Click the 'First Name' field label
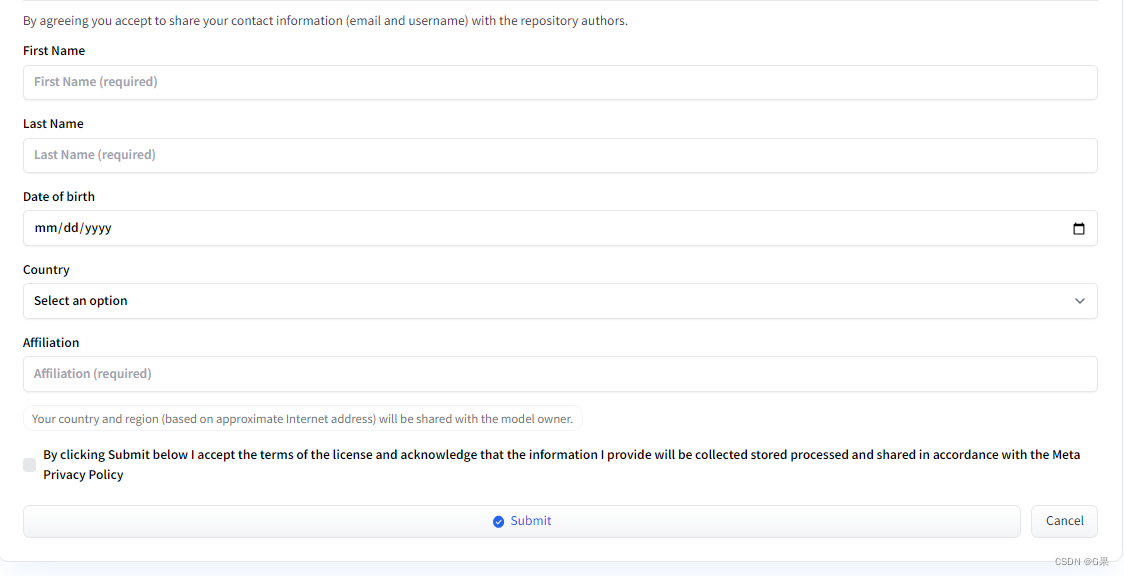This screenshot has width=1124, height=576. coord(54,51)
